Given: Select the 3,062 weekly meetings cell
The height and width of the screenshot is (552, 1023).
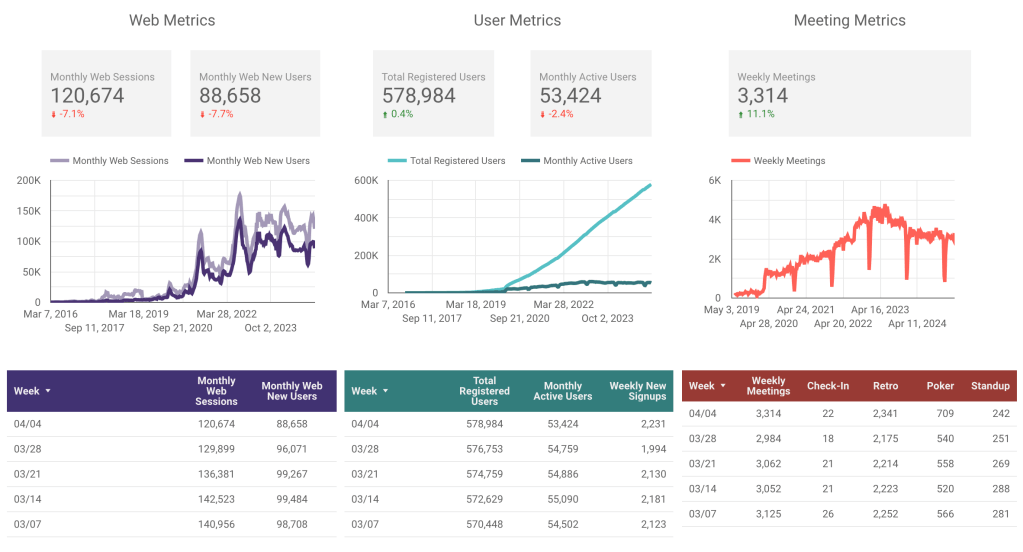Looking at the screenshot, I should (768, 464).
